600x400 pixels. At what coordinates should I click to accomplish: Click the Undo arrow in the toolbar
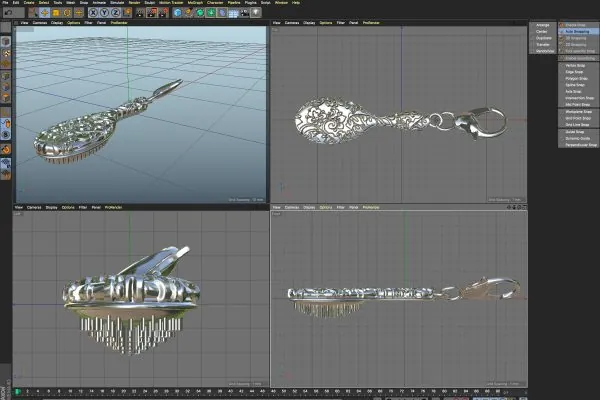point(8,13)
